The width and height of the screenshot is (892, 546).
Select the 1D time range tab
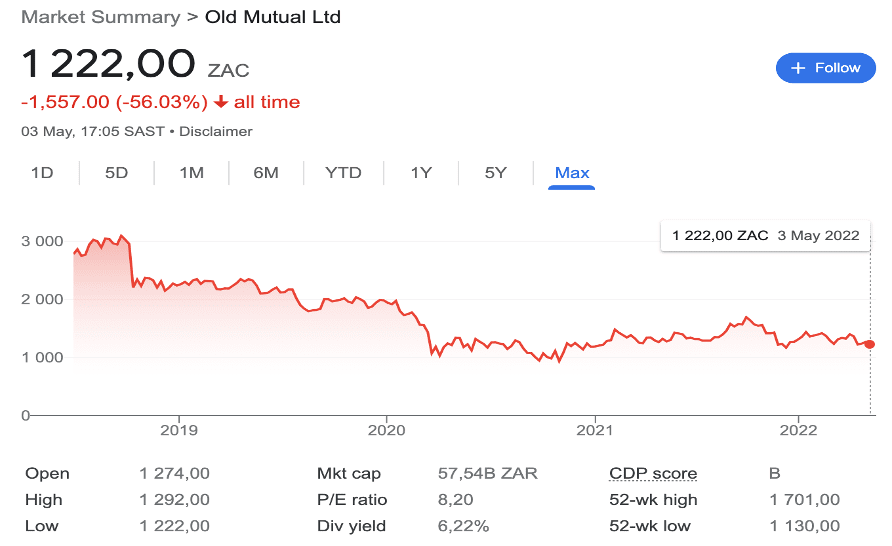pos(42,173)
